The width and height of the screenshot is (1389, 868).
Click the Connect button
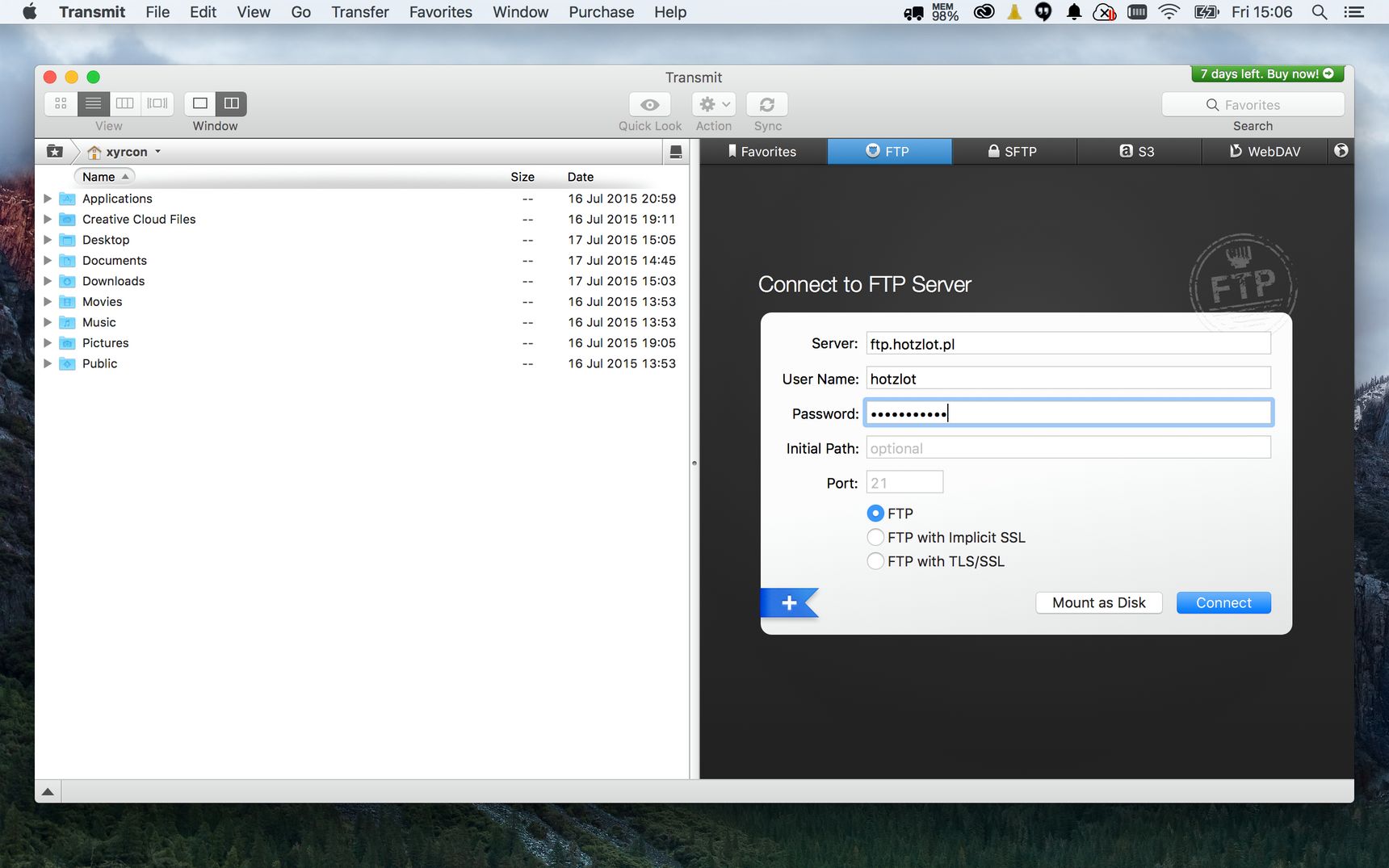pos(1223,603)
